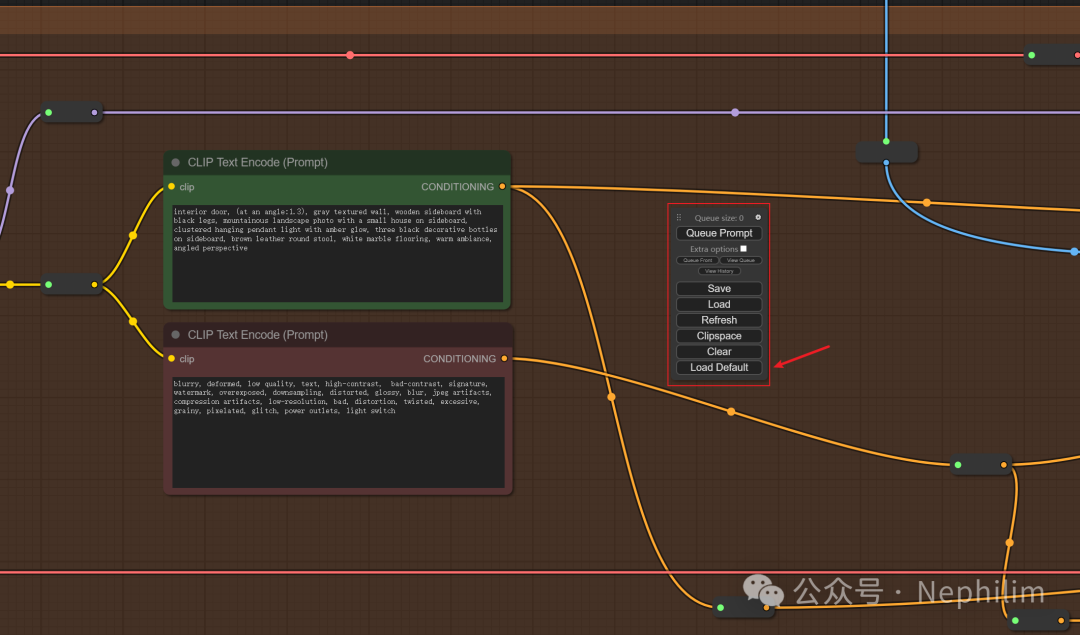Image resolution: width=1080 pixels, height=635 pixels.
Task: Focus the negative prompt box starting 'blurry, deformed'
Action: 338,433
